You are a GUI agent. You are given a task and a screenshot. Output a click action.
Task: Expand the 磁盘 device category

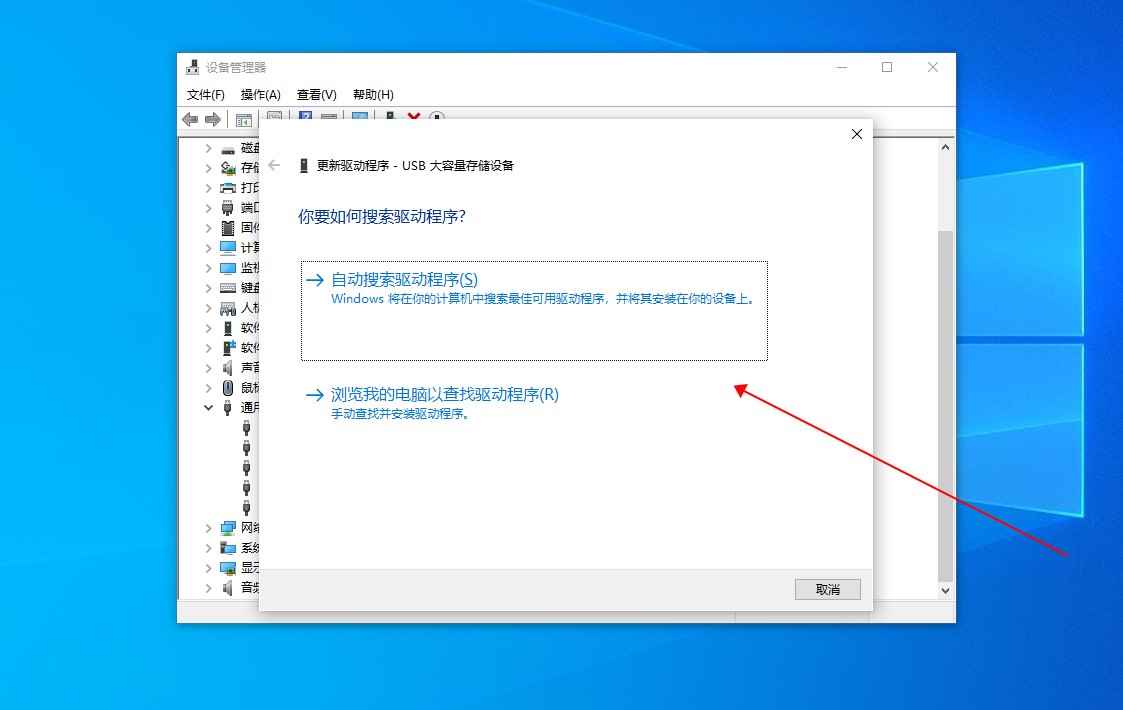(x=207, y=147)
